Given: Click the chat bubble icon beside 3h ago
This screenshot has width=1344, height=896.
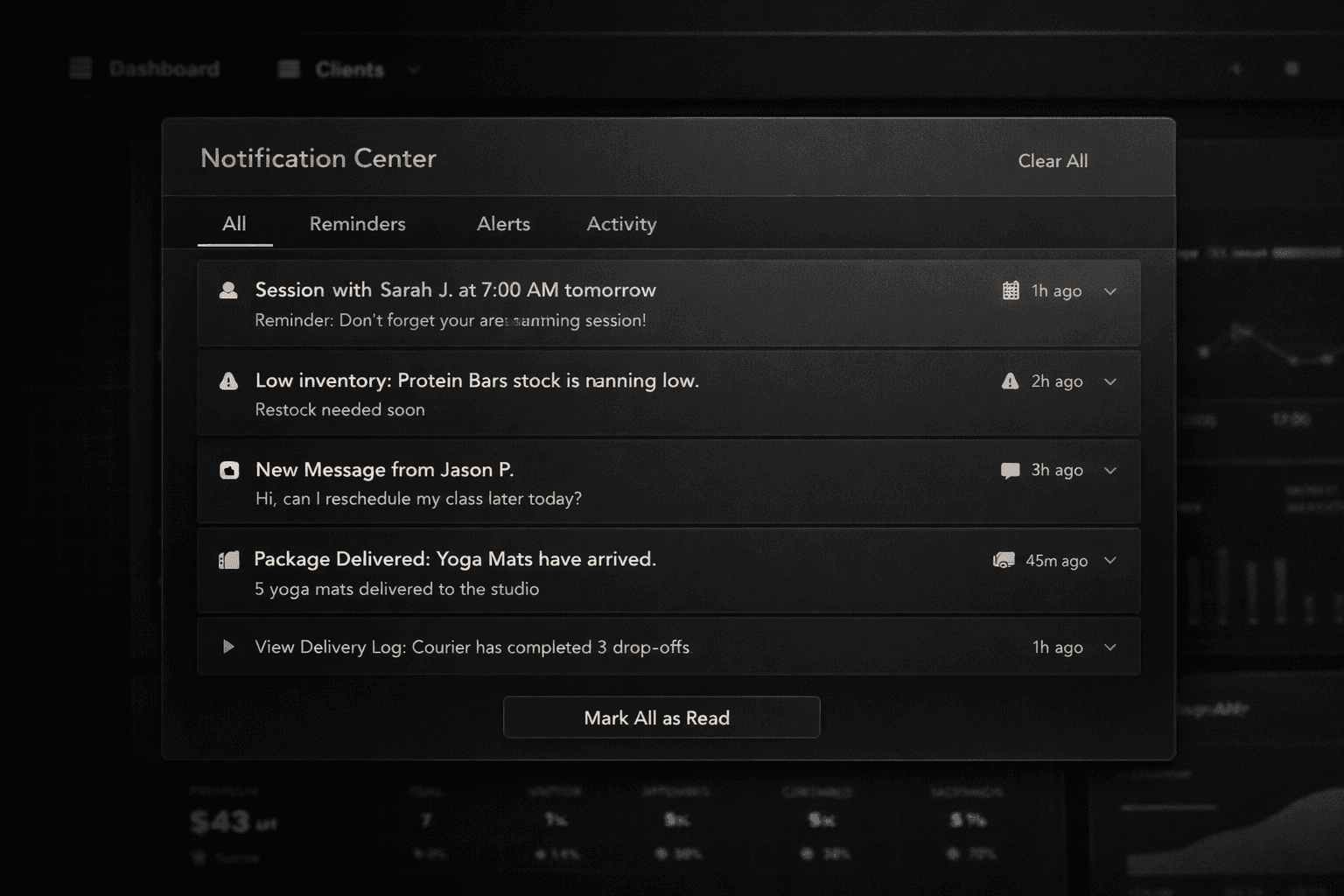Looking at the screenshot, I should [1011, 470].
